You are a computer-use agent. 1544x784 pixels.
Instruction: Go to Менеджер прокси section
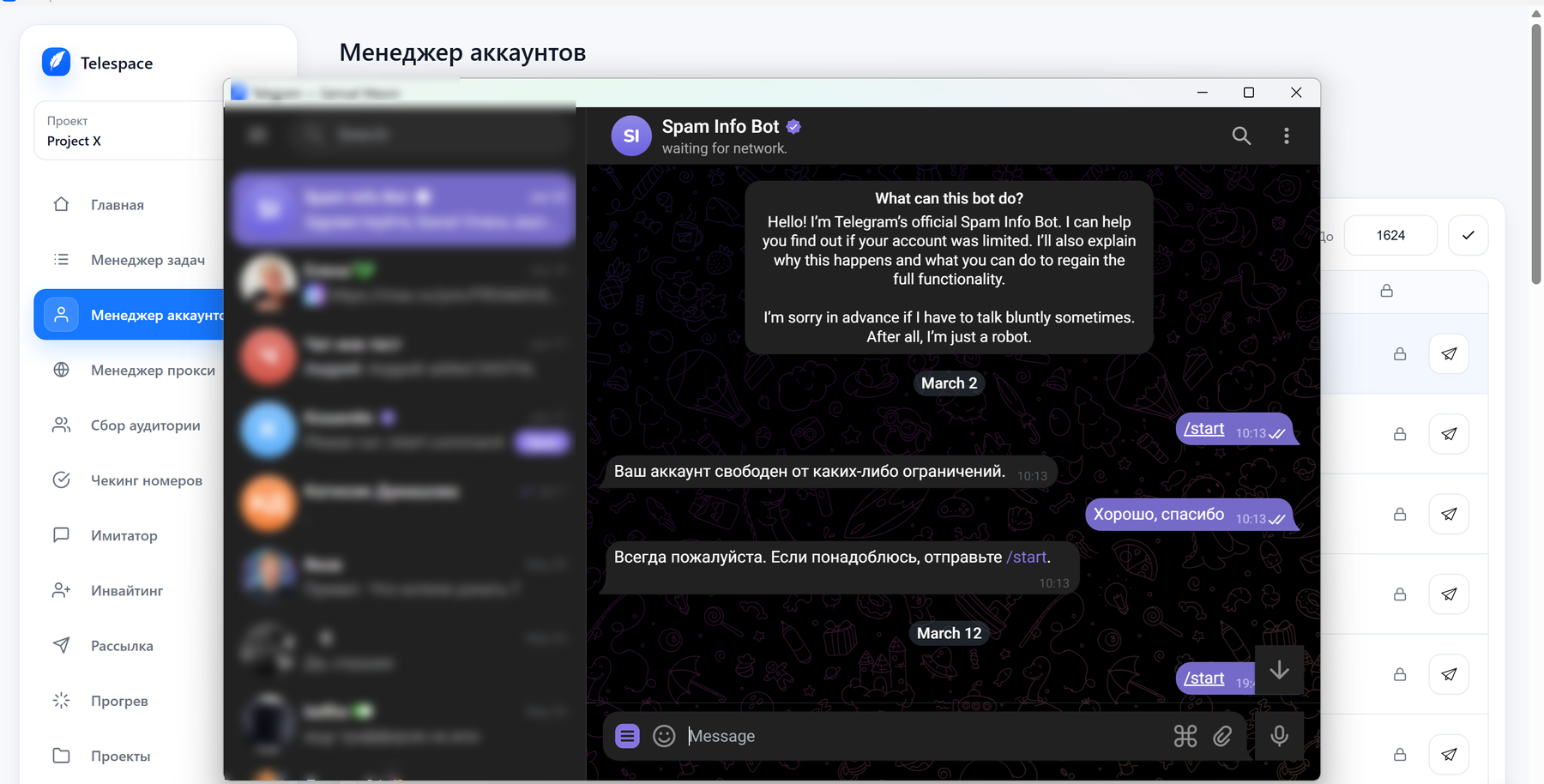tap(153, 371)
